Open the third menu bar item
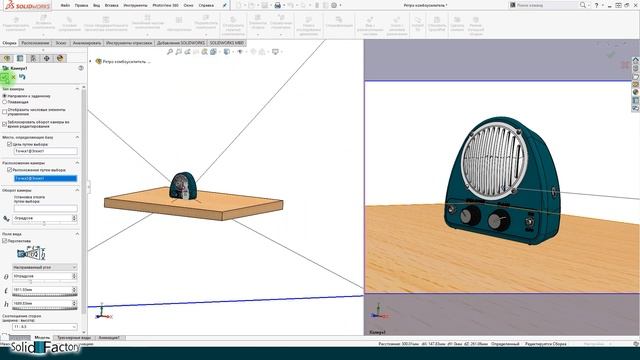The image size is (640, 360). [96, 5]
